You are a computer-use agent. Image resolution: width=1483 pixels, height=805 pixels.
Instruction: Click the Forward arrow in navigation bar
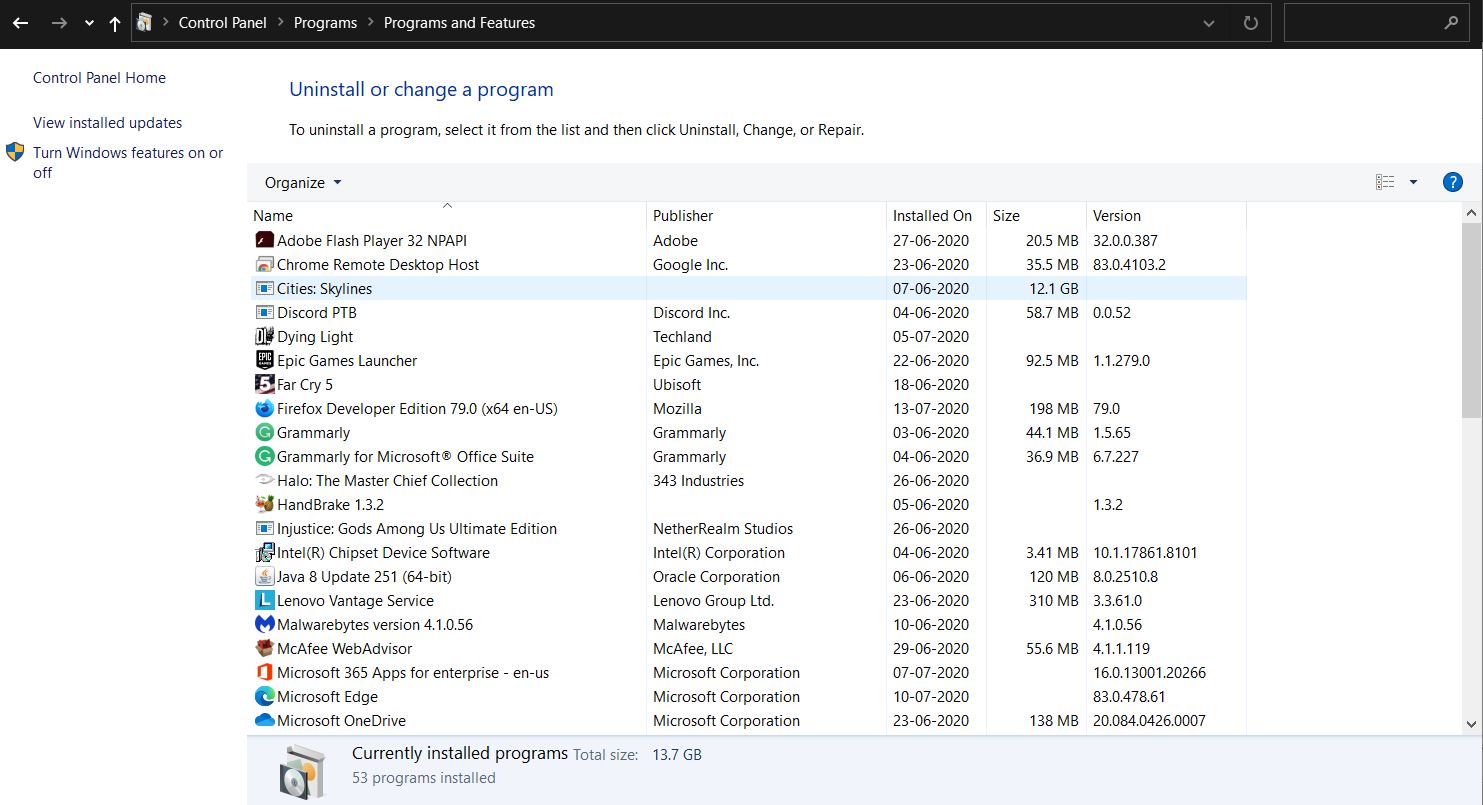[x=59, y=22]
